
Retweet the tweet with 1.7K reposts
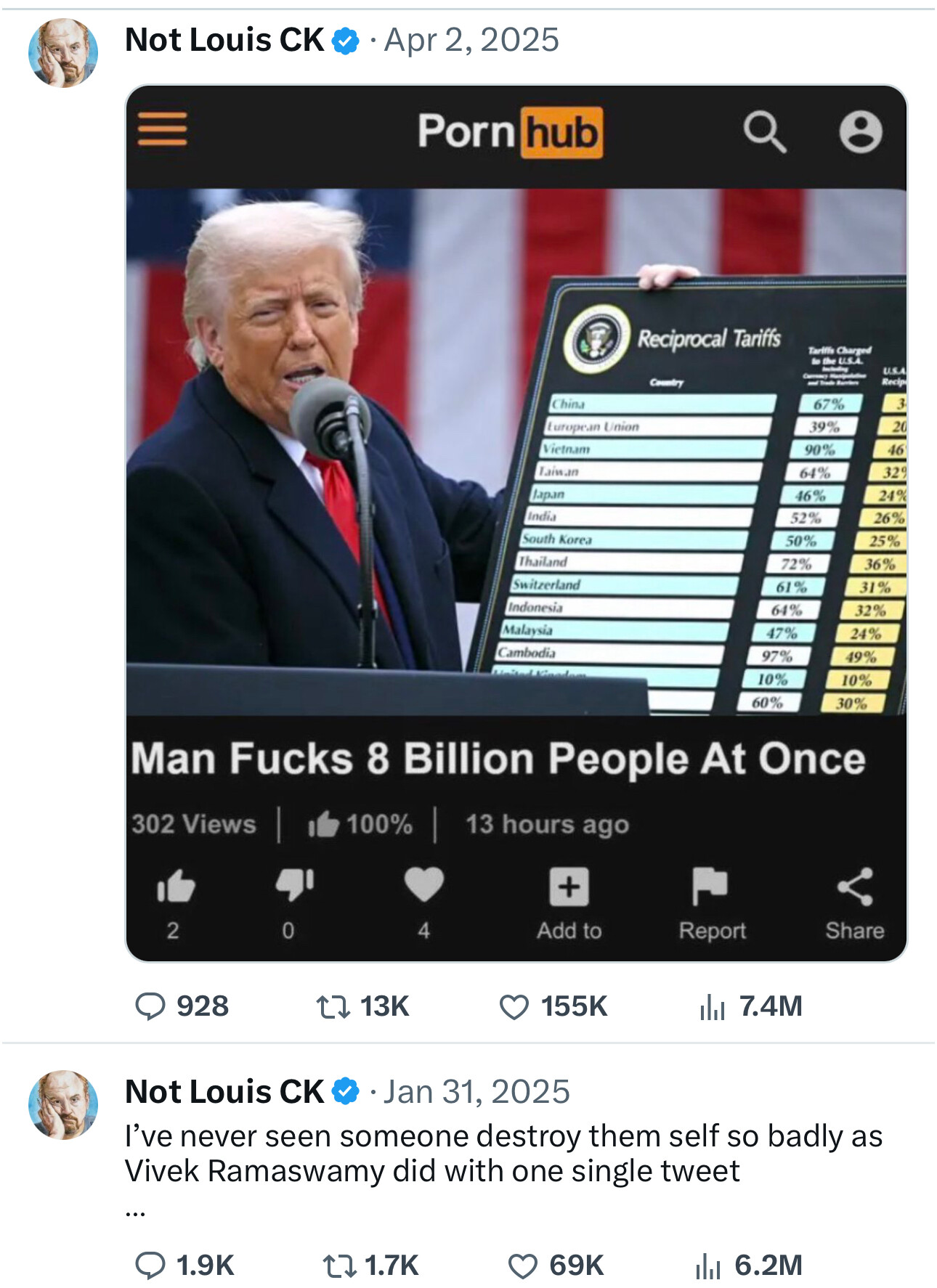pyautogui.click(x=339, y=1265)
